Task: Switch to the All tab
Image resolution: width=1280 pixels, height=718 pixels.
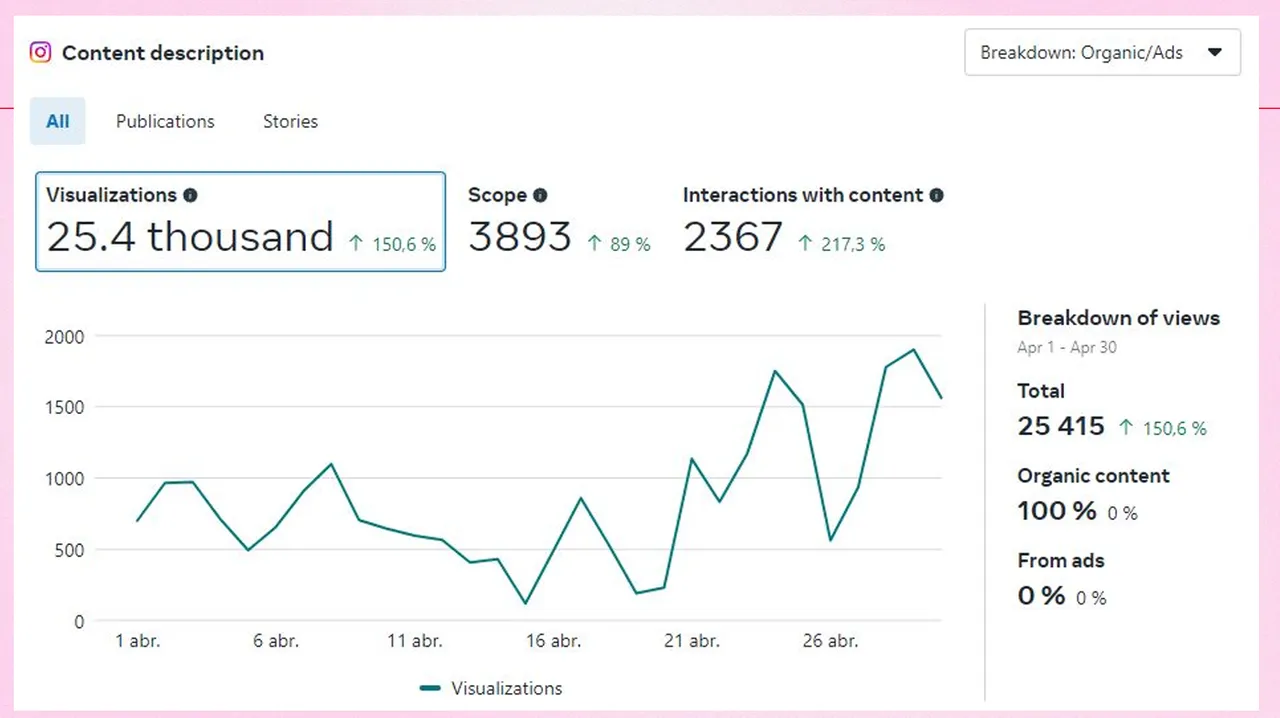Action: click(58, 121)
